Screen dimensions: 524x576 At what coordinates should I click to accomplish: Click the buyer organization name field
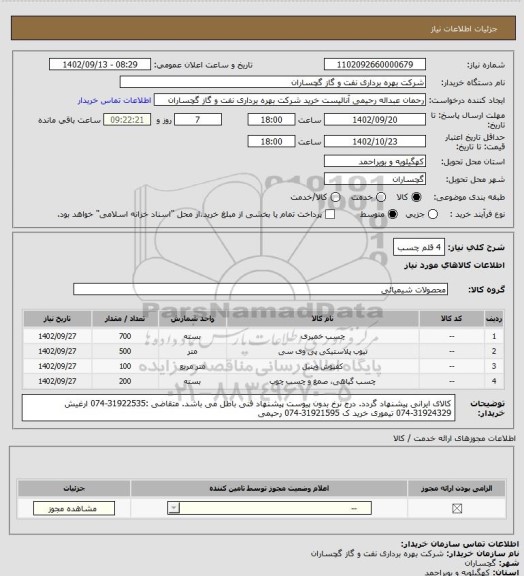click(273, 82)
